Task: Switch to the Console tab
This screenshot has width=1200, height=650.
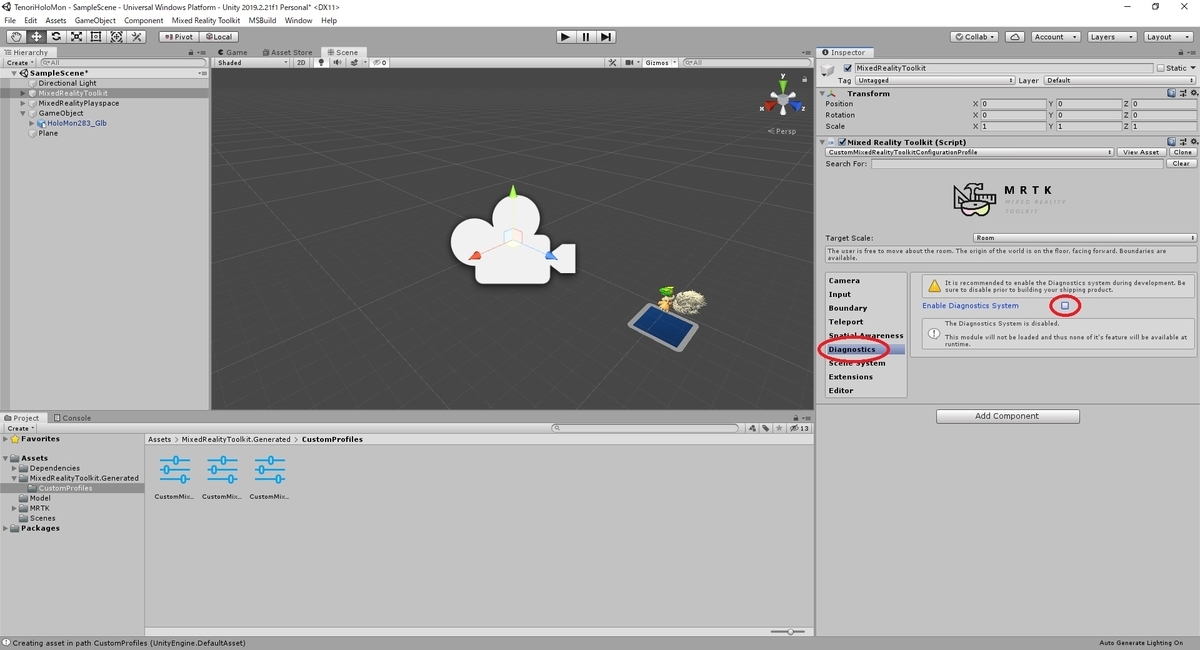Action: (72, 418)
